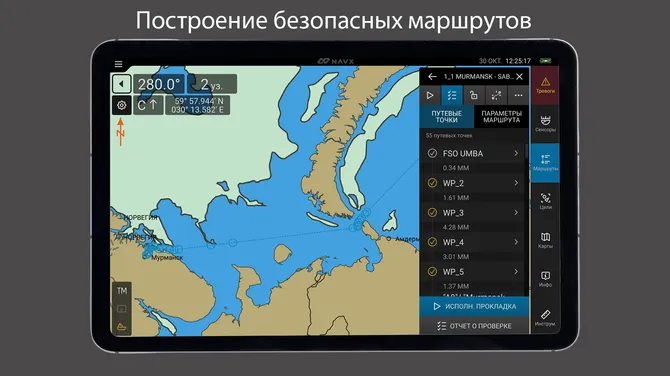
Task: Click the route edit waypoints icon
Action: pos(496,95)
